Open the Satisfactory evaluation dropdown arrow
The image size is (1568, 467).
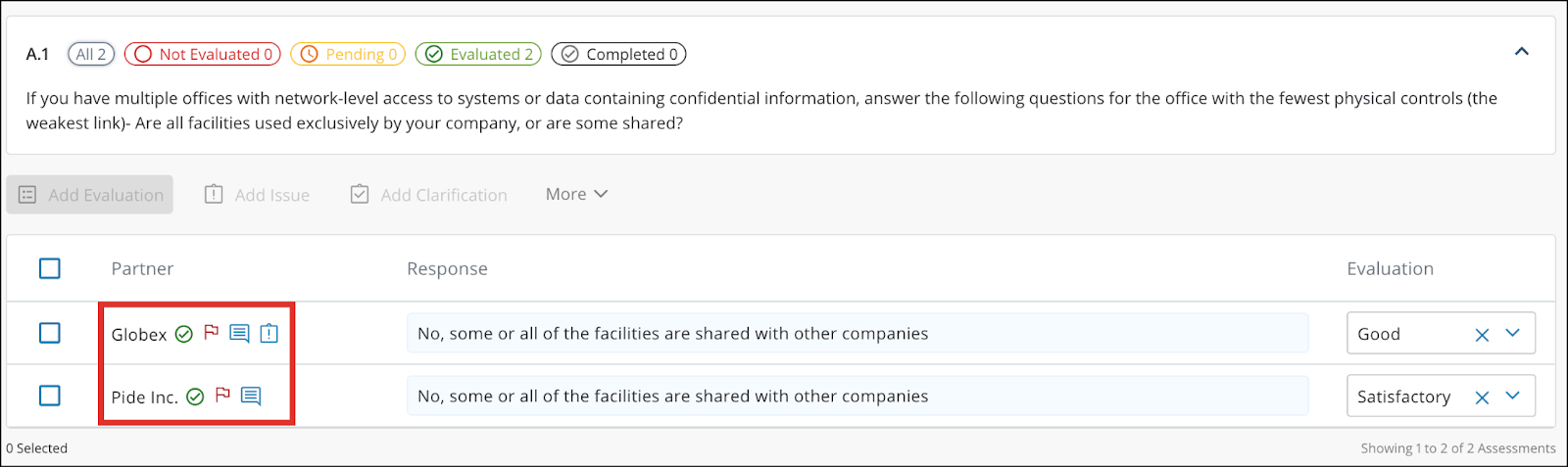click(x=1513, y=396)
